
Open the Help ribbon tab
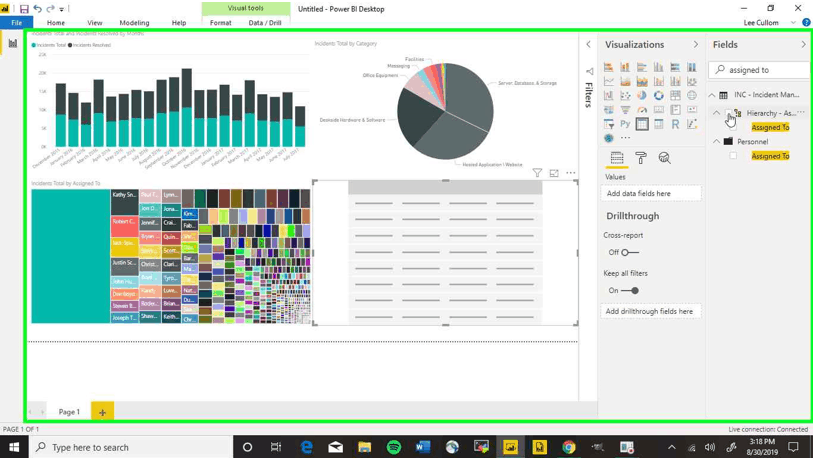click(x=179, y=23)
